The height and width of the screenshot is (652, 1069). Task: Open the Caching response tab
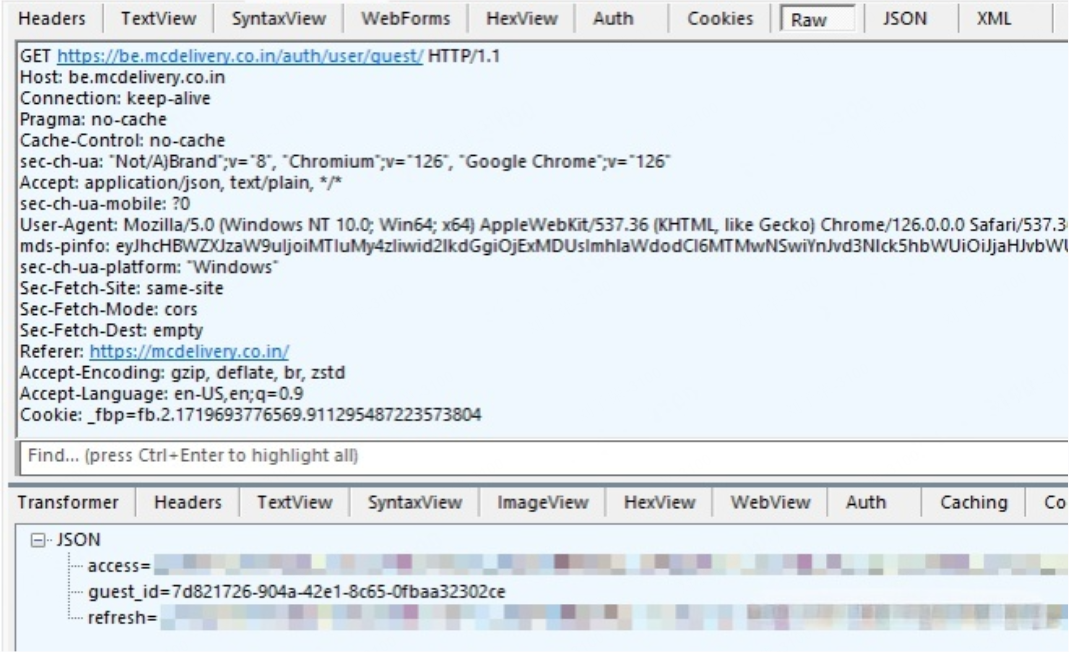coord(973,504)
